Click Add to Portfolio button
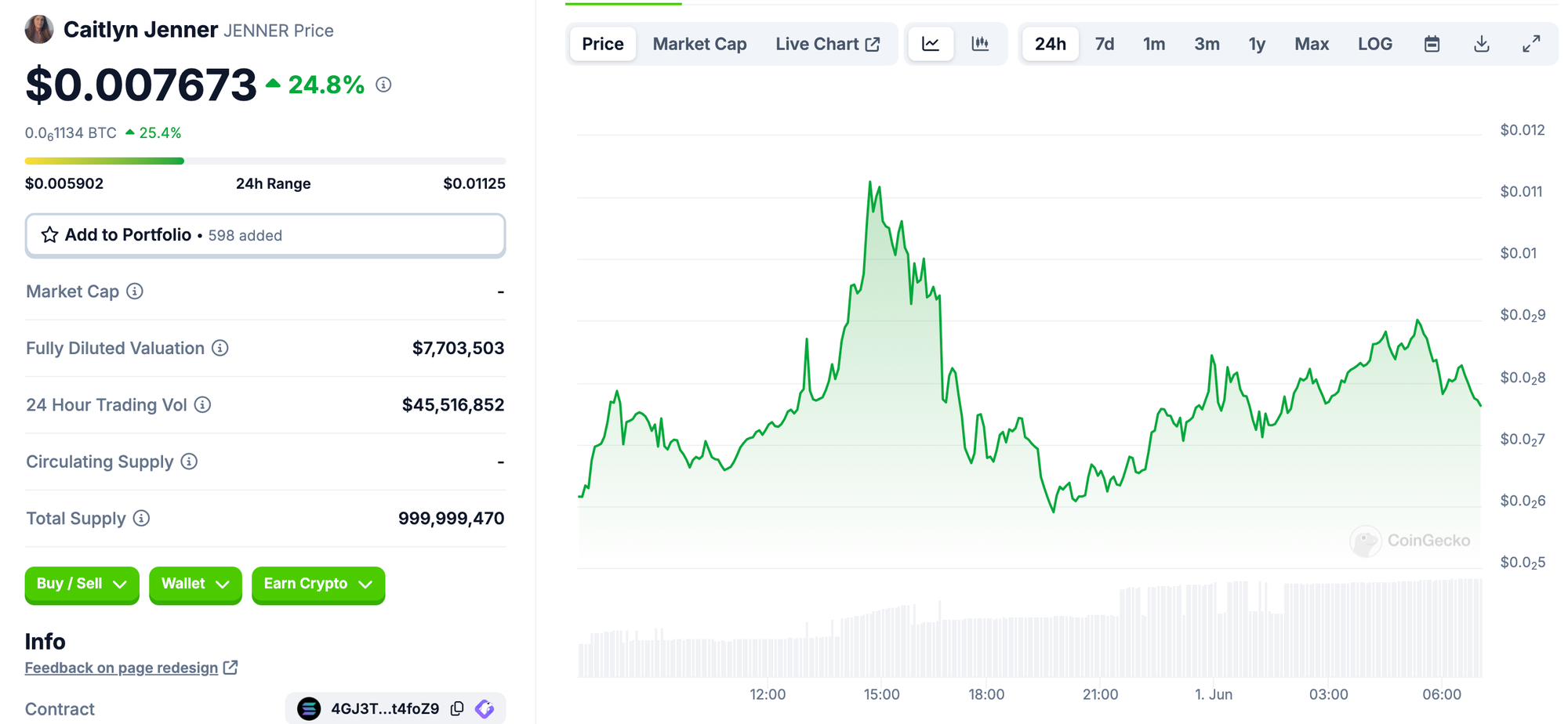The image size is (1568, 724). tap(265, 235)
